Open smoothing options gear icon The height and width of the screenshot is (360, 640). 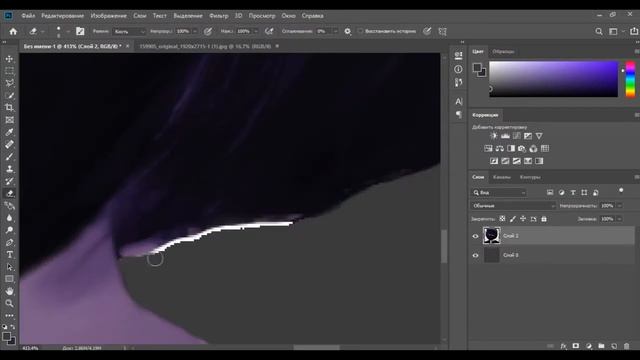[347, 31]
